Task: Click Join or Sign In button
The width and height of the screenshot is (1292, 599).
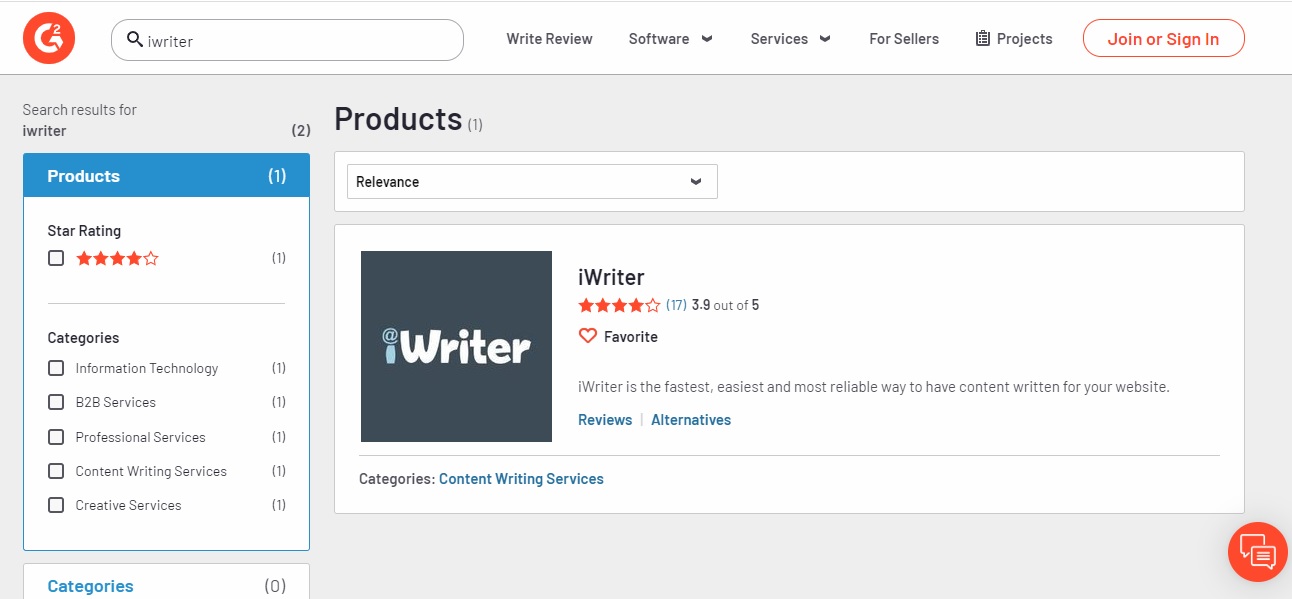Action: (x=1164, y=39)
